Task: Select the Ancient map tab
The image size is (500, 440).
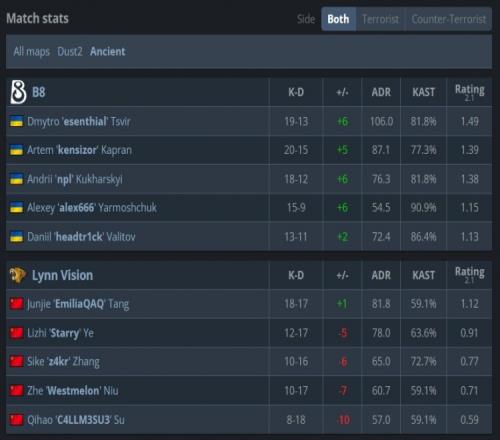Action: (x=108, y=52)
